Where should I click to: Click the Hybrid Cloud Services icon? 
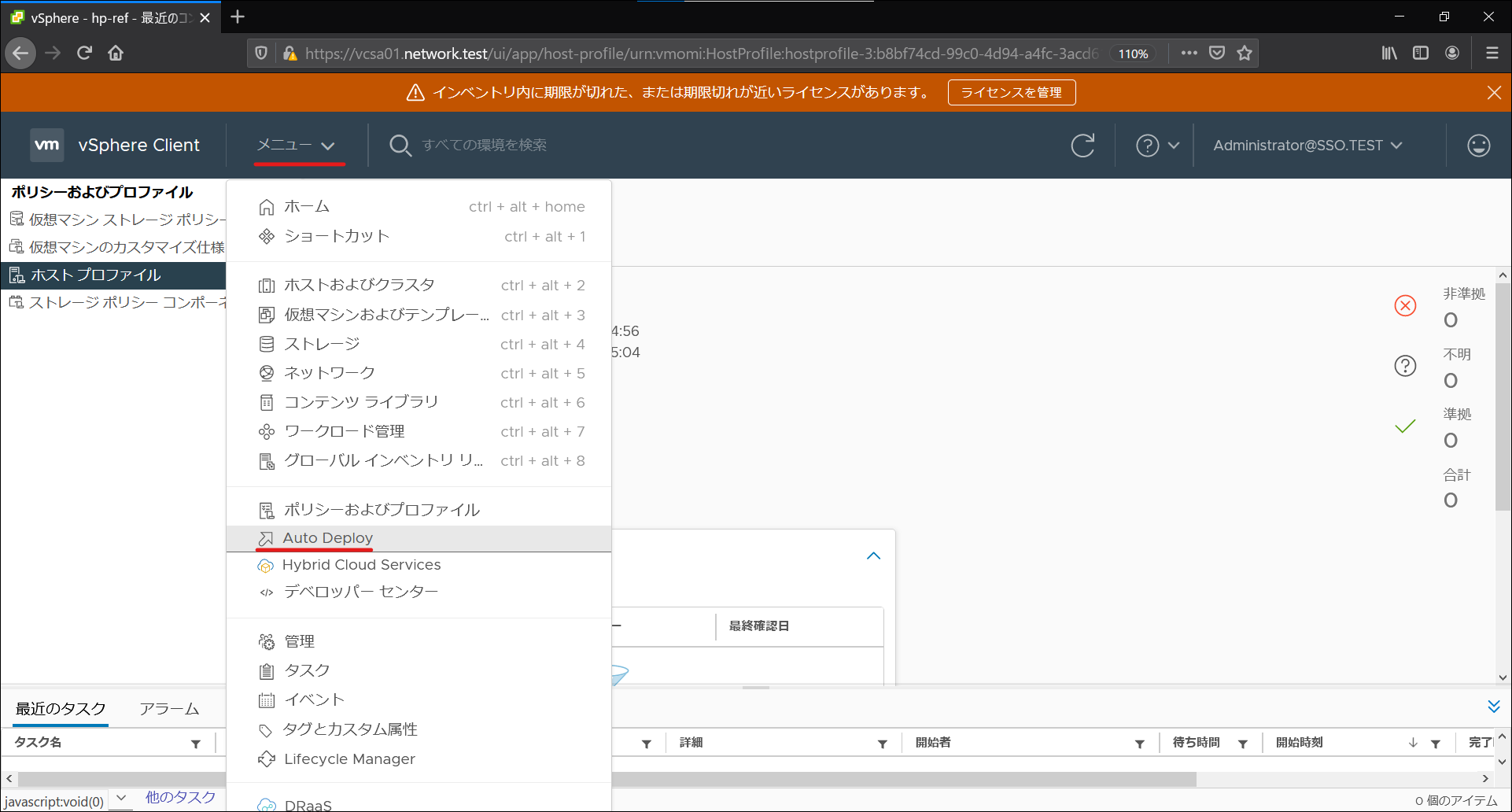266,566
